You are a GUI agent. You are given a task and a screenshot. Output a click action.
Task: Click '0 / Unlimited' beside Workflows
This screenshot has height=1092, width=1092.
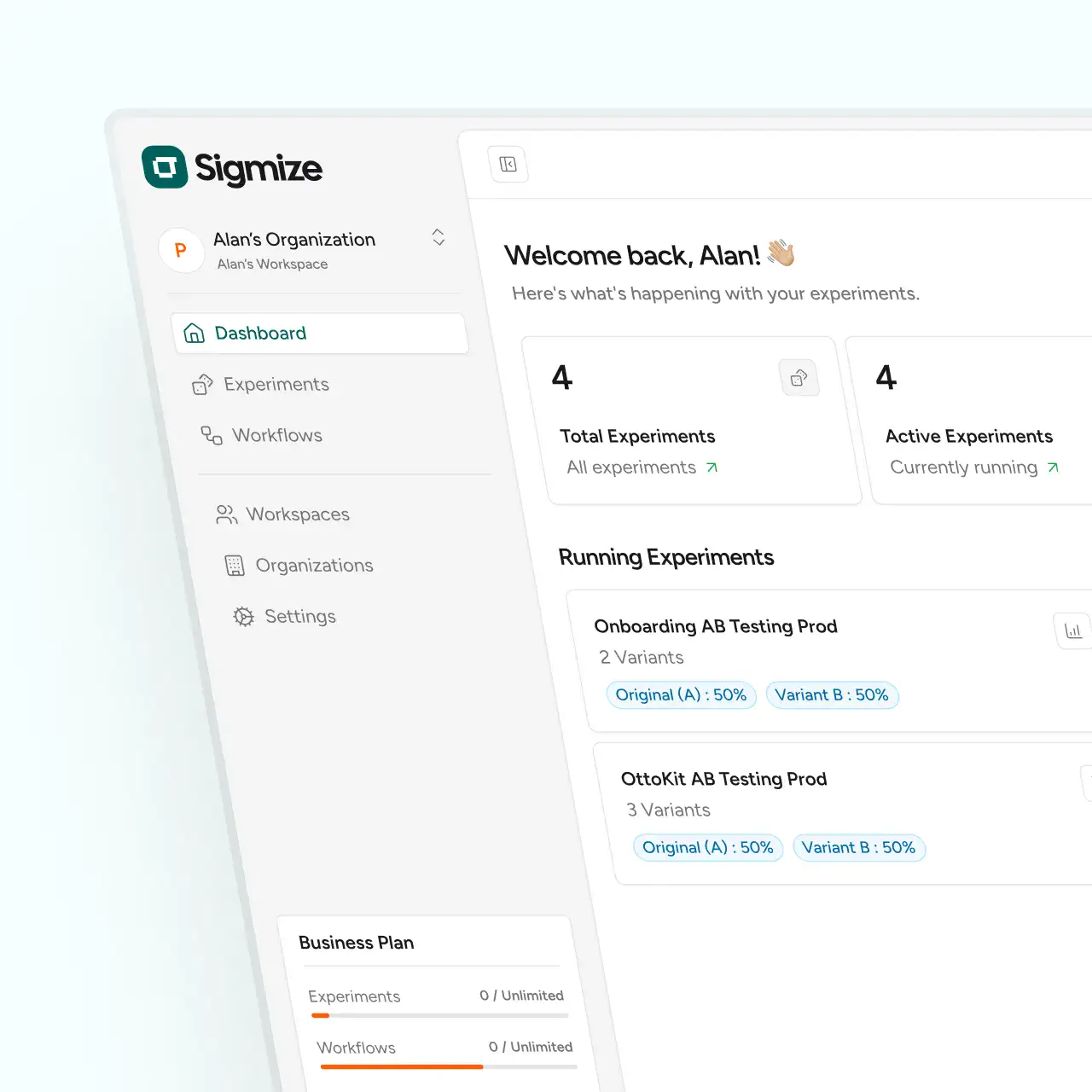coord(531,1047)
